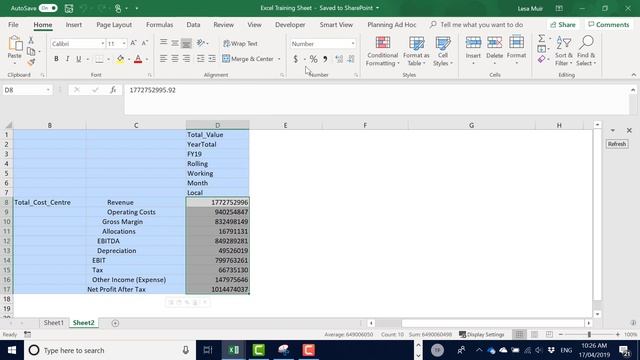Toggle Underline formatting
The image size is (640, 360).
pyautogui.click(x=78, y=59)
